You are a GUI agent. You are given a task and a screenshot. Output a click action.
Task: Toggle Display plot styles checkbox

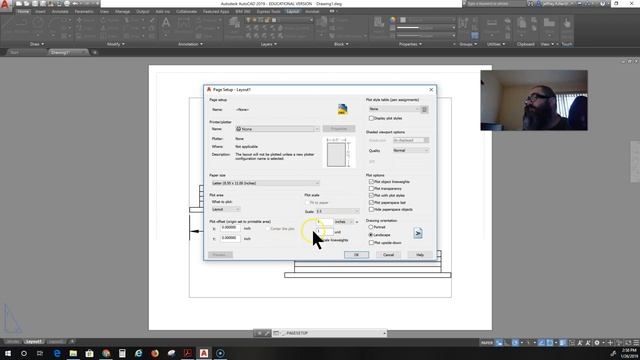tap(371, 118)
